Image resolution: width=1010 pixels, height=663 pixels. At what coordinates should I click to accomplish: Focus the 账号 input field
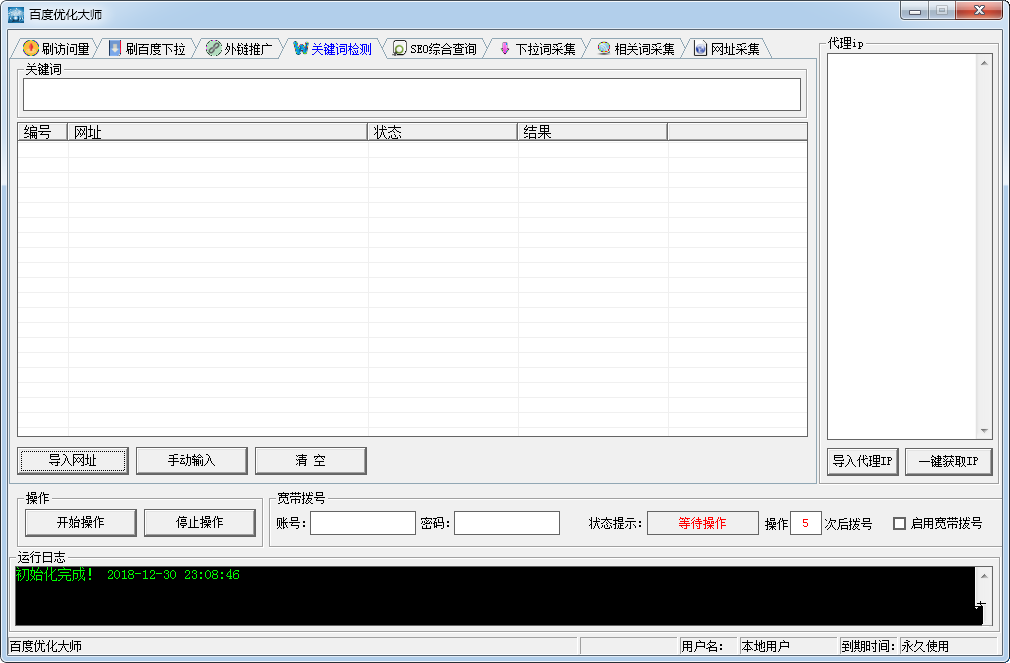tap(363, 523)
